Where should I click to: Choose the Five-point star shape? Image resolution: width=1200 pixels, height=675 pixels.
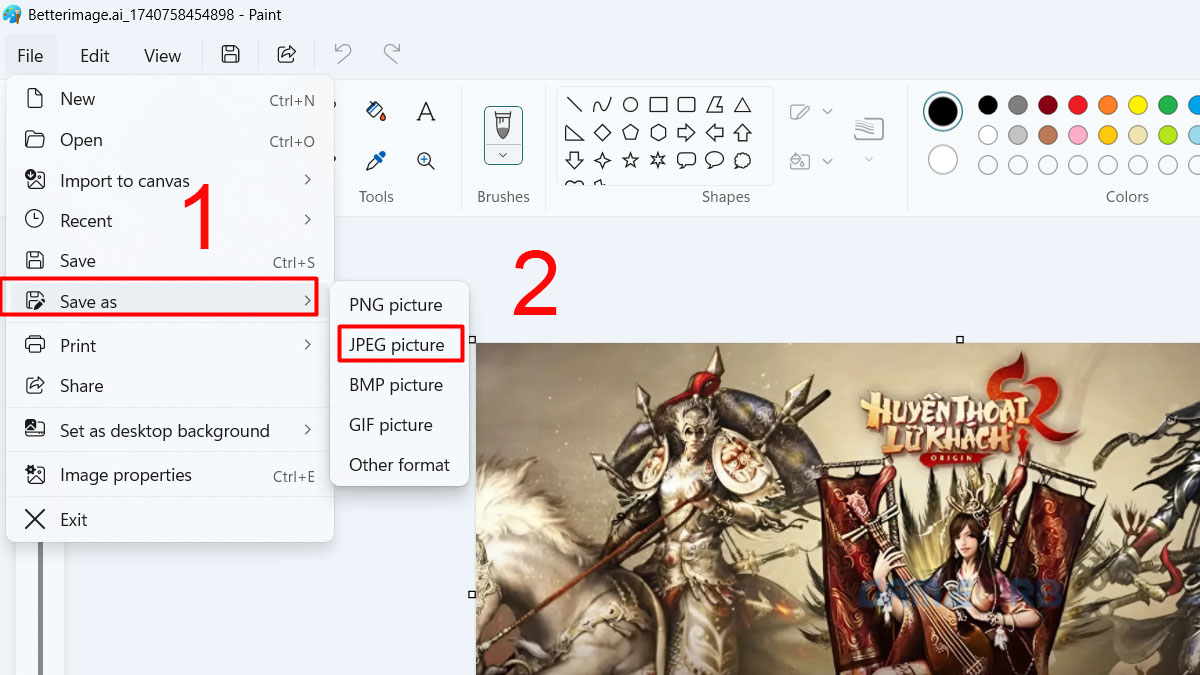pos(630,160)
